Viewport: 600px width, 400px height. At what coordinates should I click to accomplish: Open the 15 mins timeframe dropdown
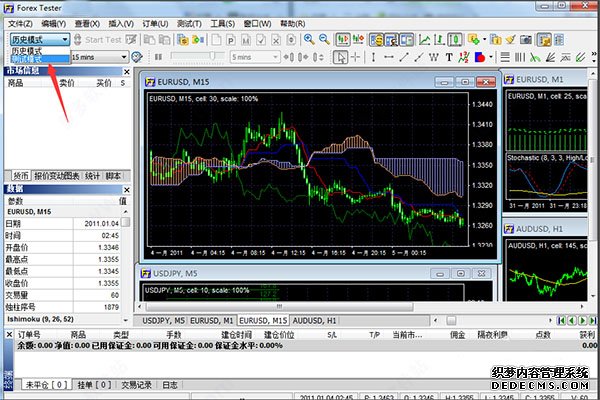pyautogui.click(x=124, y=57)
